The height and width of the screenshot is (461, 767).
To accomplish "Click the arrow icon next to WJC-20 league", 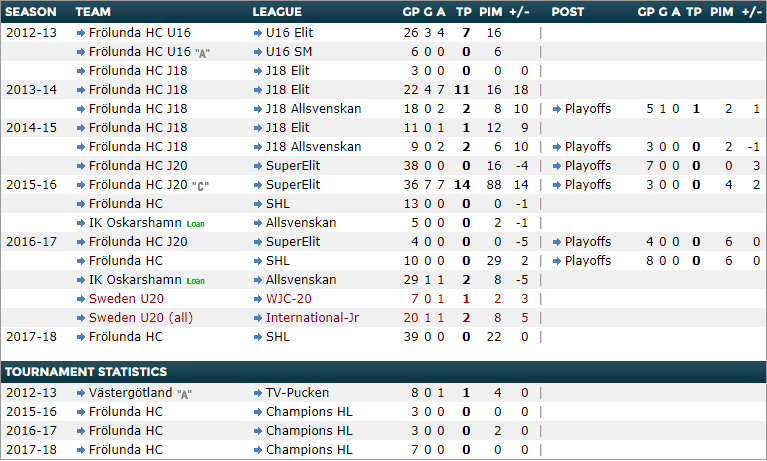I will click(x=258, y=299).
